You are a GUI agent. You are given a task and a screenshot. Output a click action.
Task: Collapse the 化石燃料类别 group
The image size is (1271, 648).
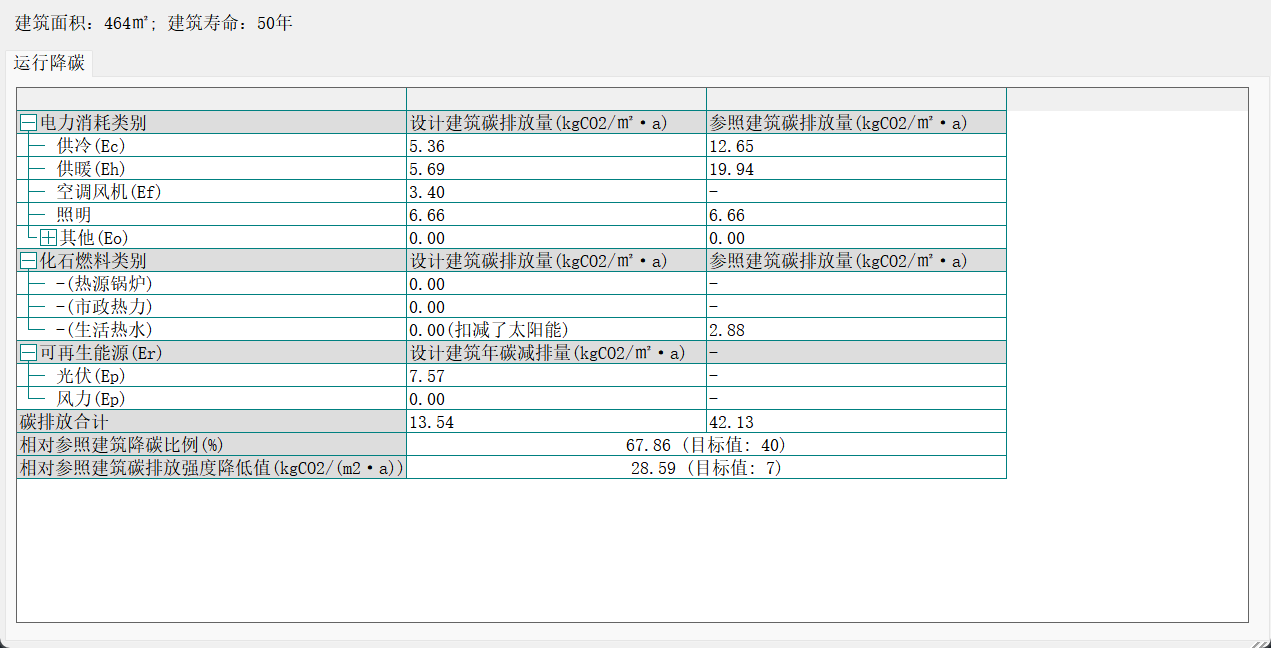click(28, 261)
